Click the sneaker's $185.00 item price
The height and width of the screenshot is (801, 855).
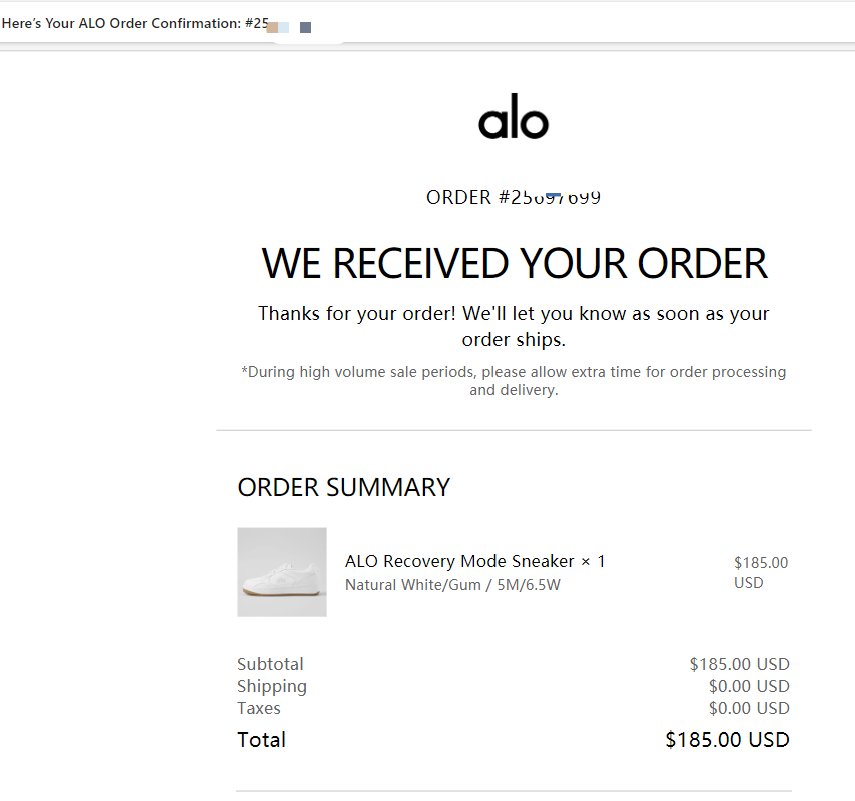pyautogui.click(x=760, y=563)
